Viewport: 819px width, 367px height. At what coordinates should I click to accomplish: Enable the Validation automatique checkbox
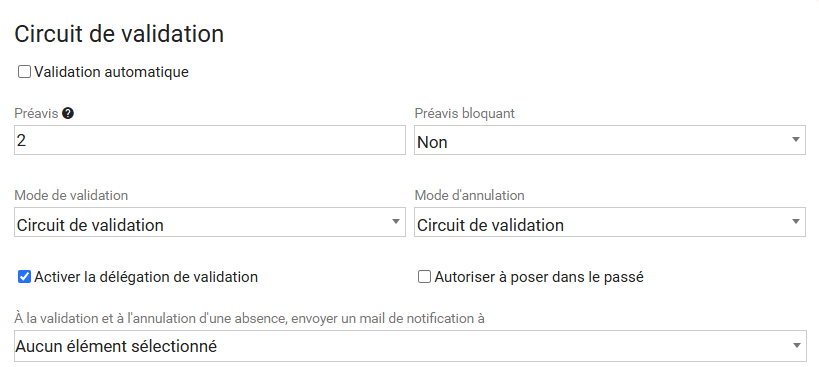pyautogui.click(x=25, y=72)
